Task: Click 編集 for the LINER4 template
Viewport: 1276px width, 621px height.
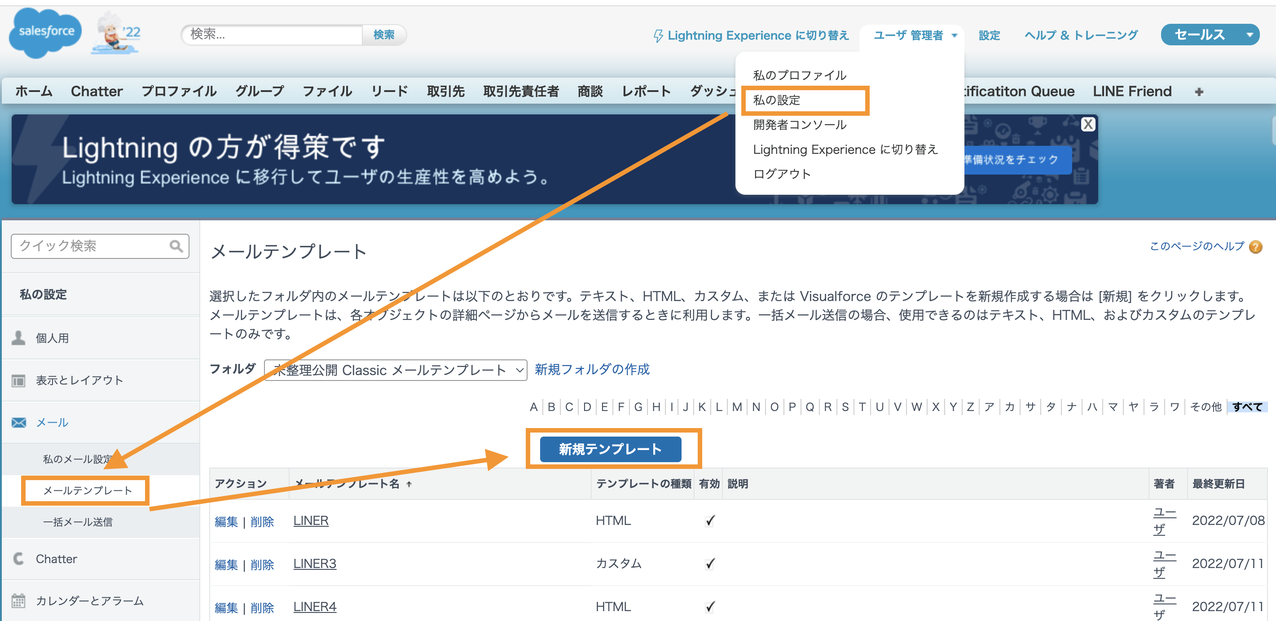Action: 226,608
